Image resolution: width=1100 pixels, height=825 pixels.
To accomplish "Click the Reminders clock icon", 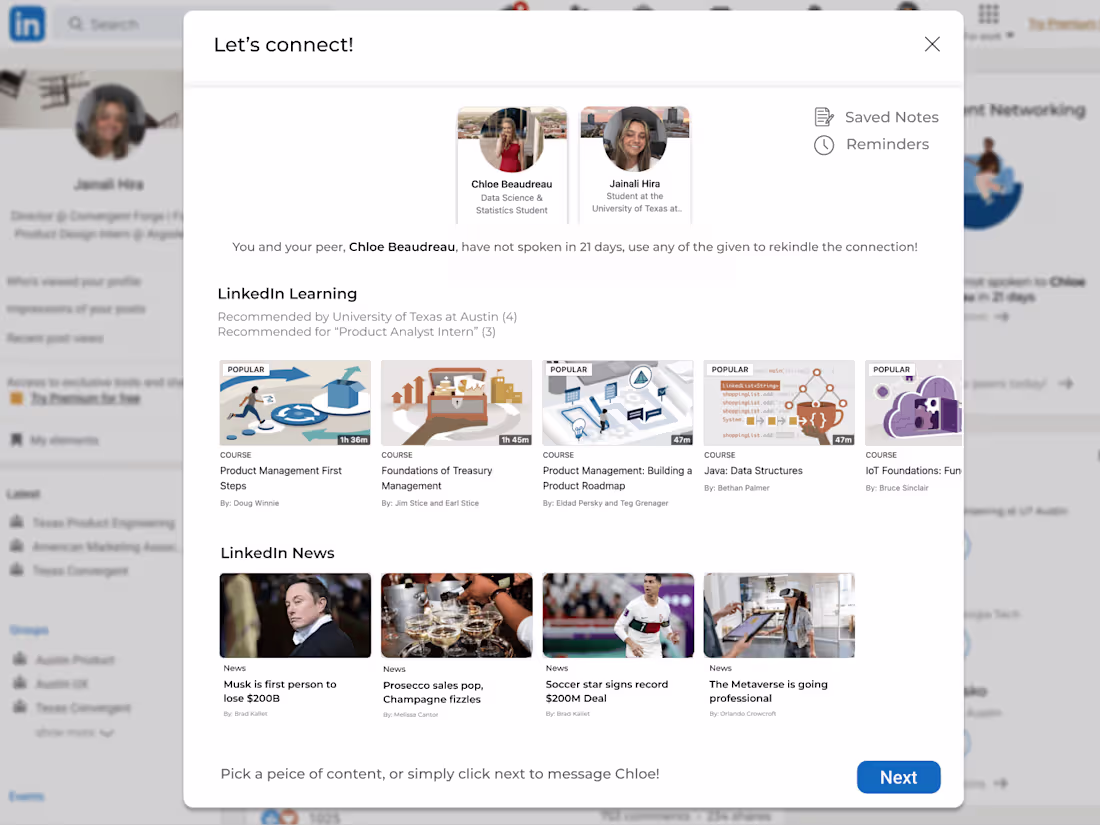I will (x=824, y=144).
